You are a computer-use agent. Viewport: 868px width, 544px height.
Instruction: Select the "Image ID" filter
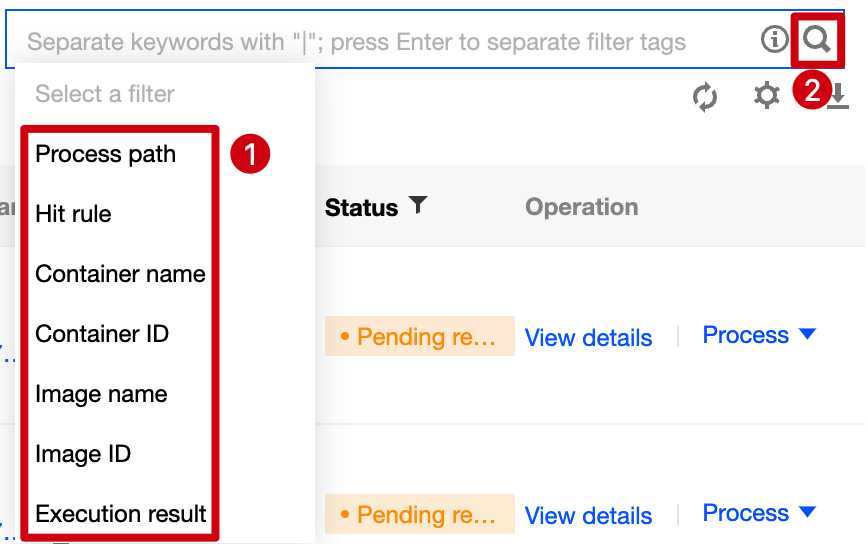coord(83,454)
